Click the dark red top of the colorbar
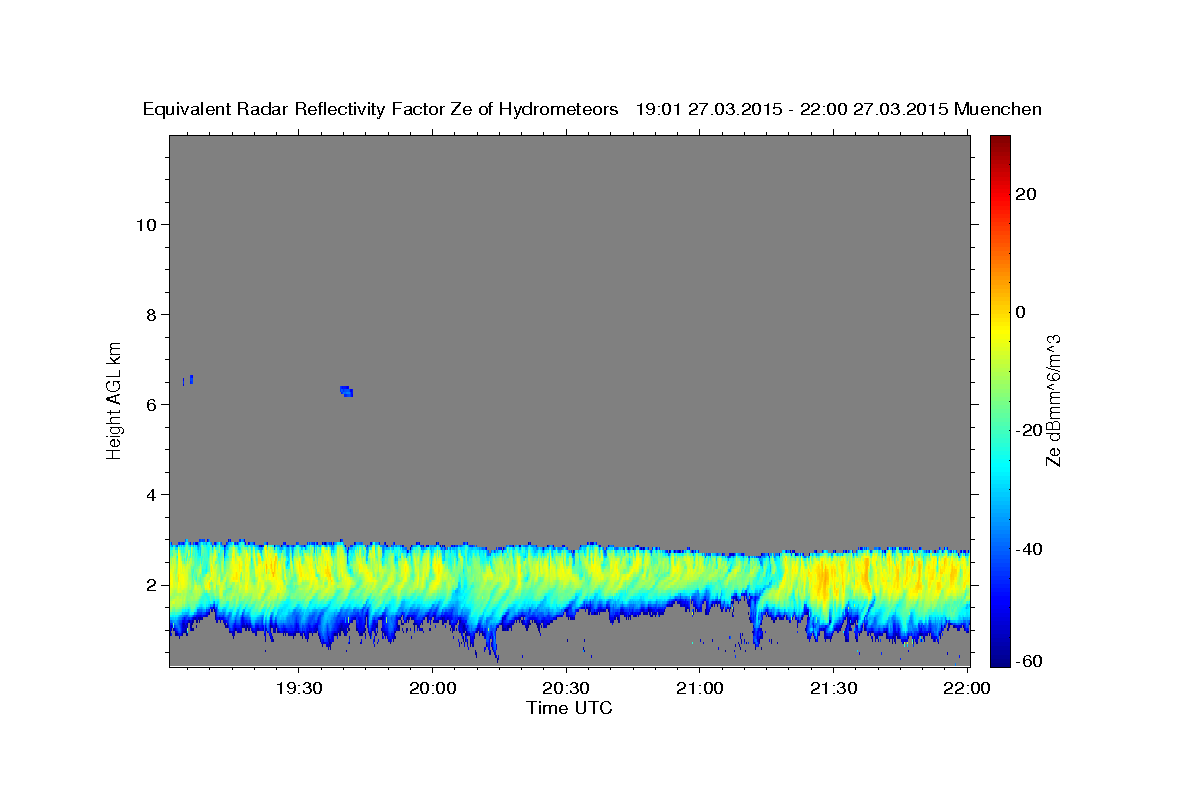 point(999,145)
